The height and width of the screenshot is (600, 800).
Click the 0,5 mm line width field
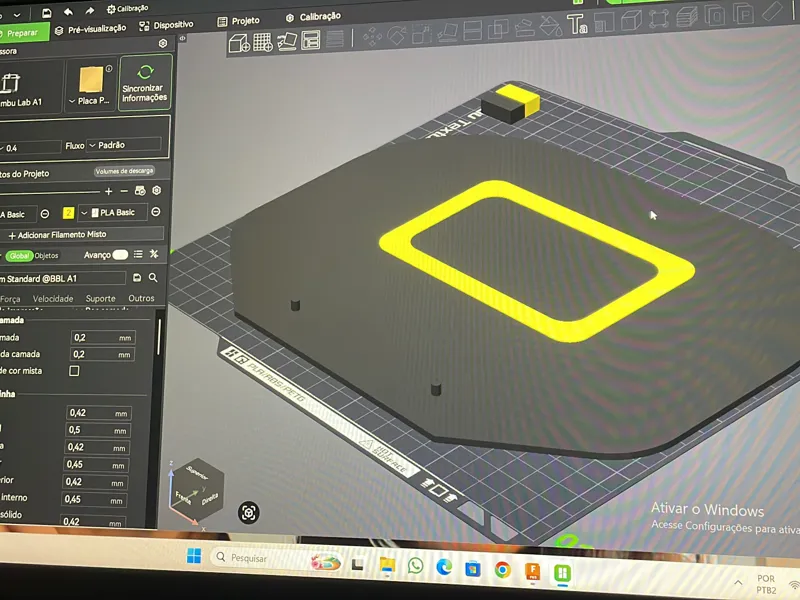pos(98,430)
